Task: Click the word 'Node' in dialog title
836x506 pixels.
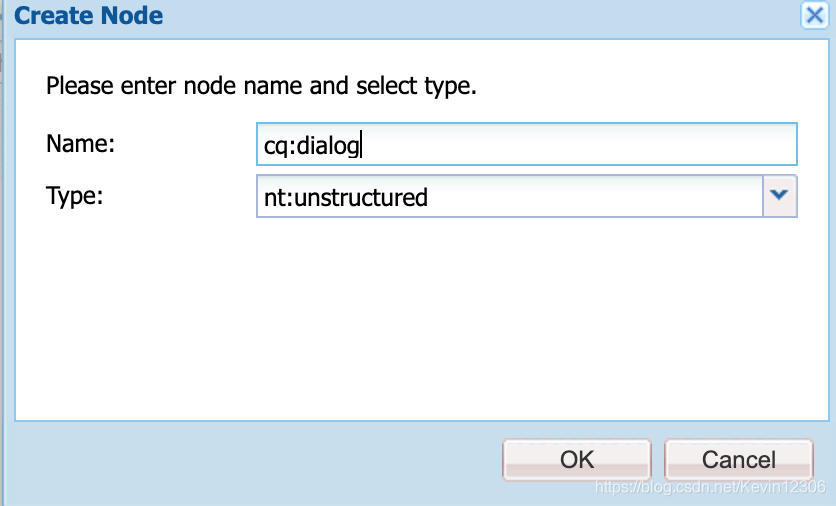Action: [x=132, y=15]
